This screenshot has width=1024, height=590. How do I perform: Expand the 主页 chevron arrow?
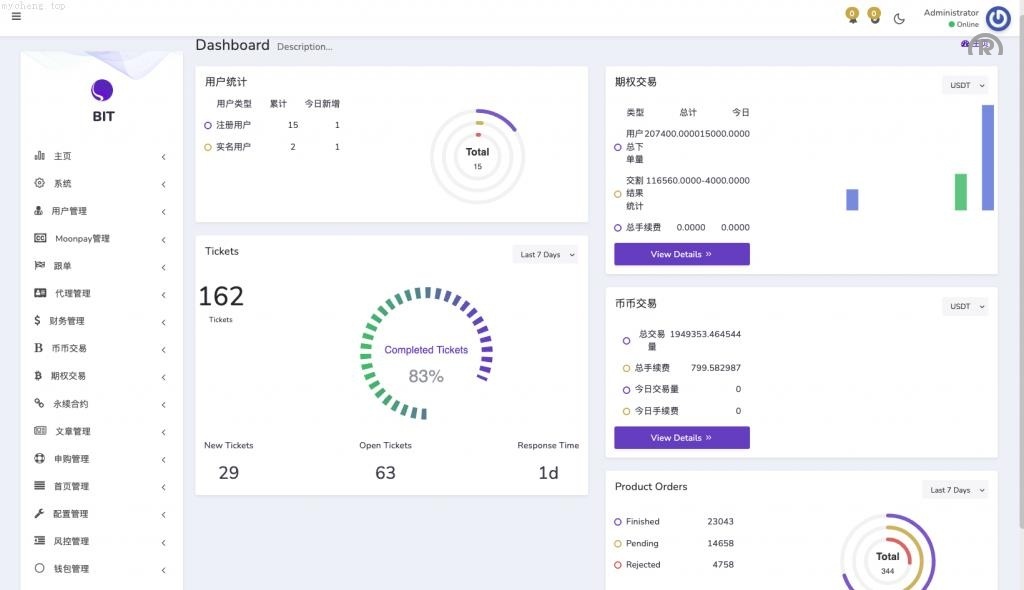tap(163, 157)
